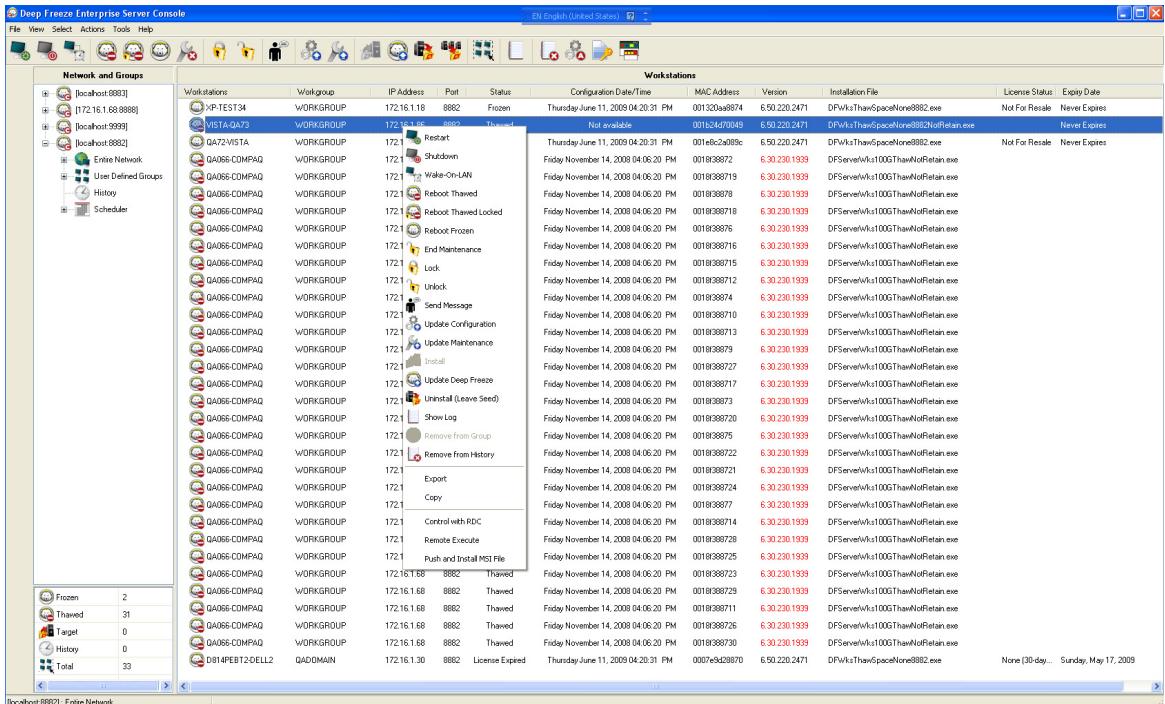Image resolution: width=1165 pixels, height=704 pixels.
Task: Choose Send Message in the context menu
Action: pos(464,305)
